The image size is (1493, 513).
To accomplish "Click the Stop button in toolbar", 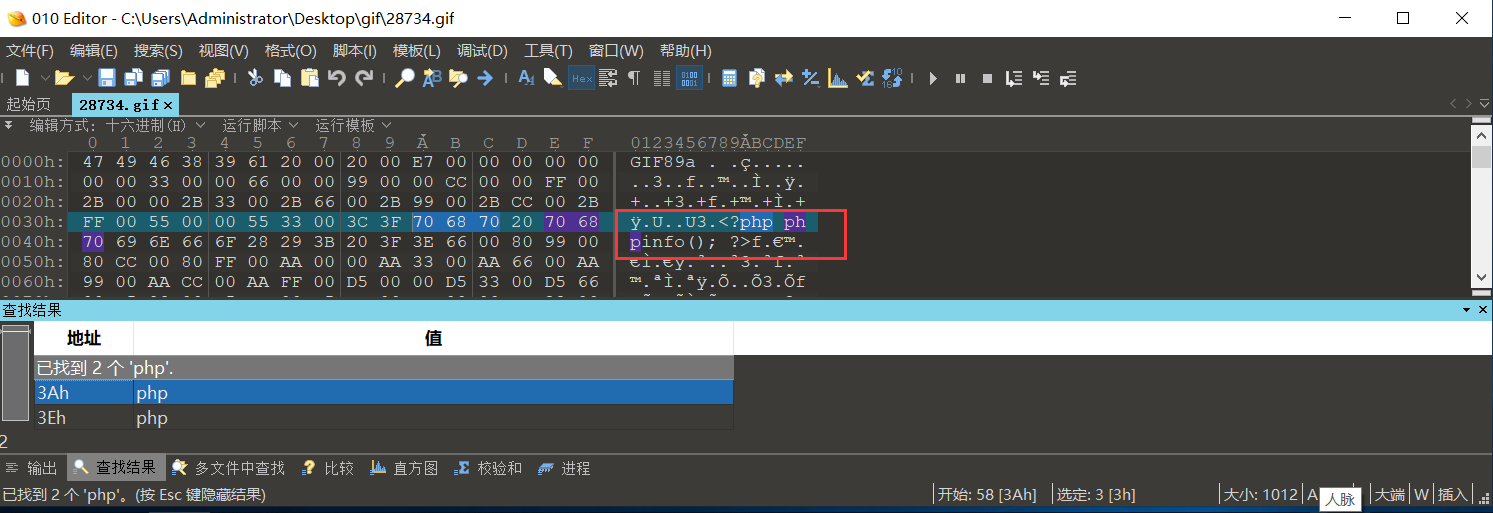I will click(987, 78).
